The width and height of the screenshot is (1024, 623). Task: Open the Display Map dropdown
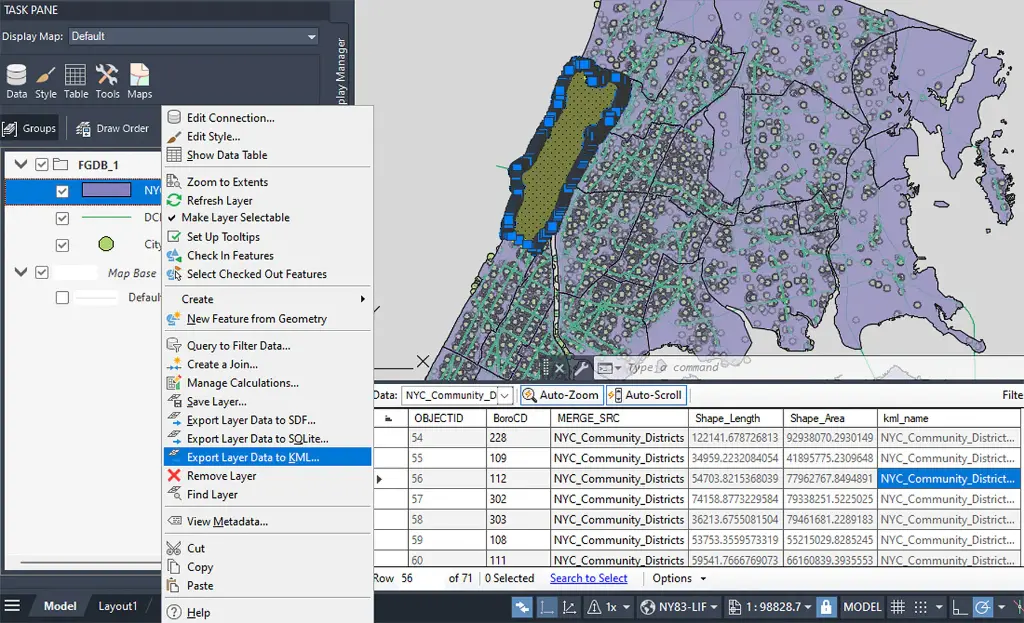193,37
